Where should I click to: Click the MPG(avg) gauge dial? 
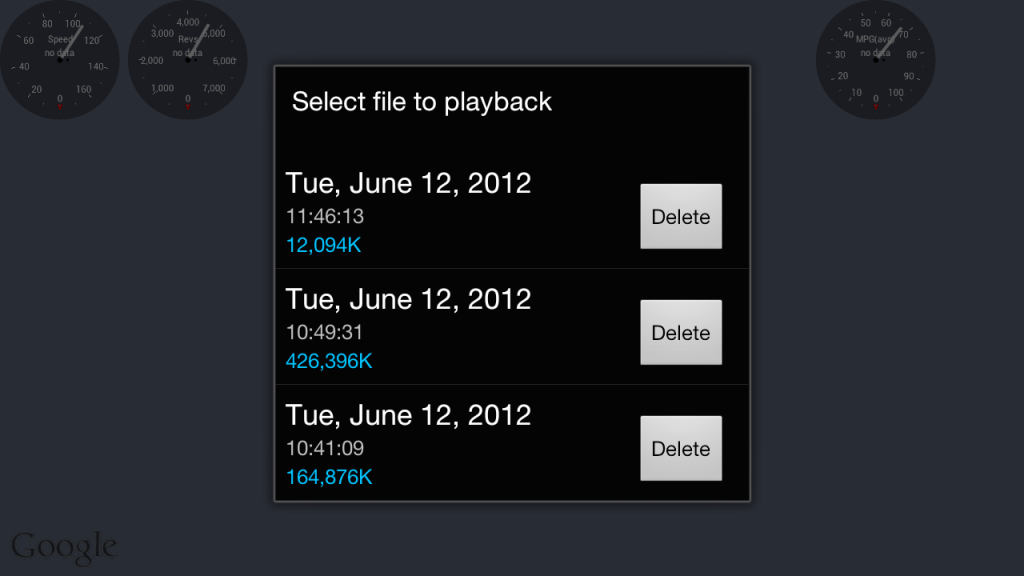[876, 60]
